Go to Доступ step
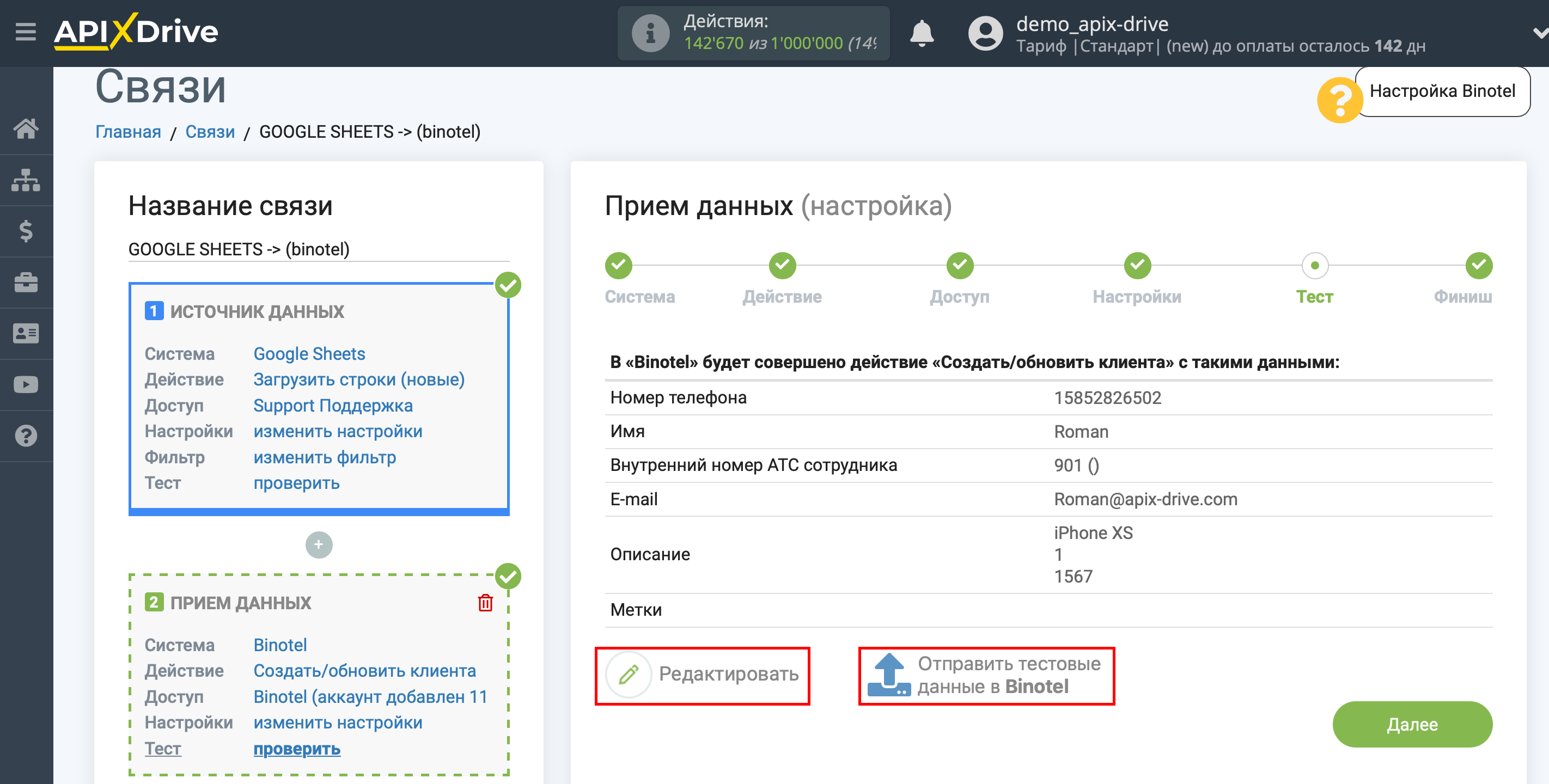This screenshot has height=784, width=1549. (x=960, y=265)
